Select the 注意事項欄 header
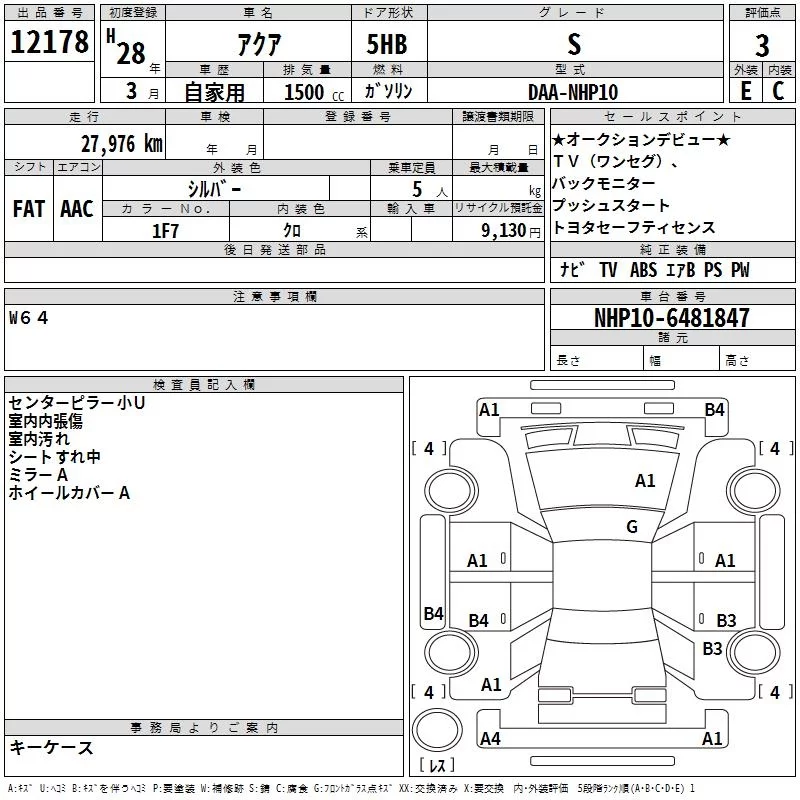 [x=274, y=296]
